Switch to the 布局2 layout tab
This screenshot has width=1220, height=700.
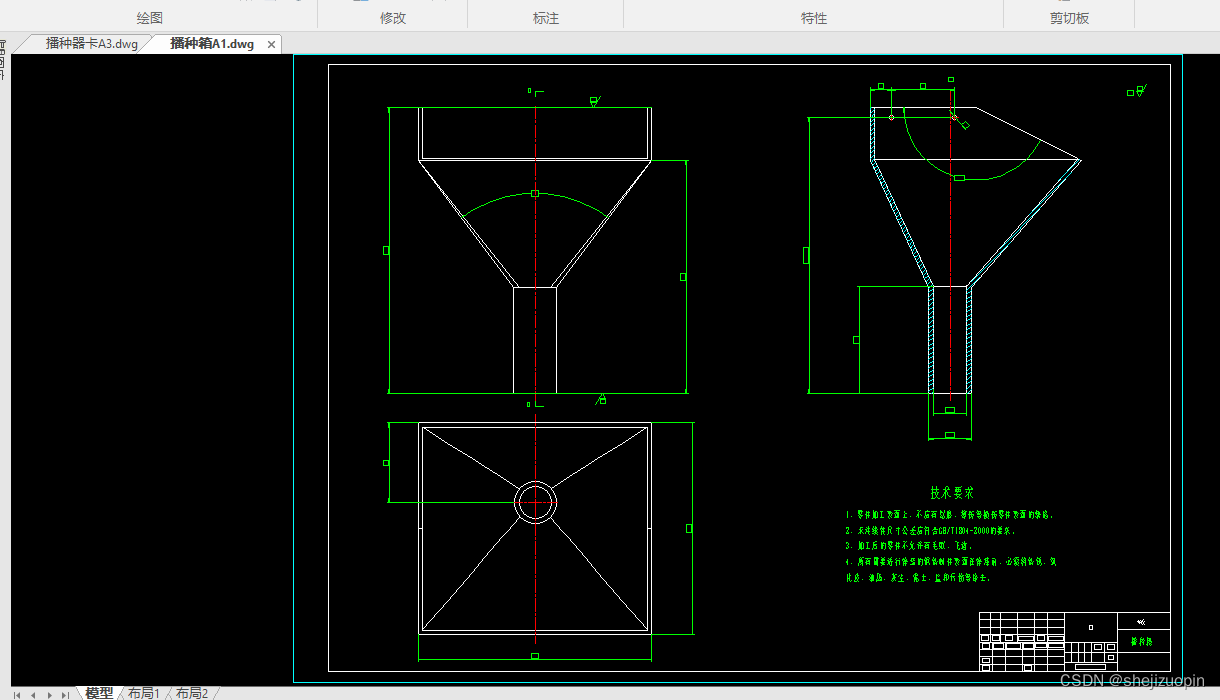192,693
